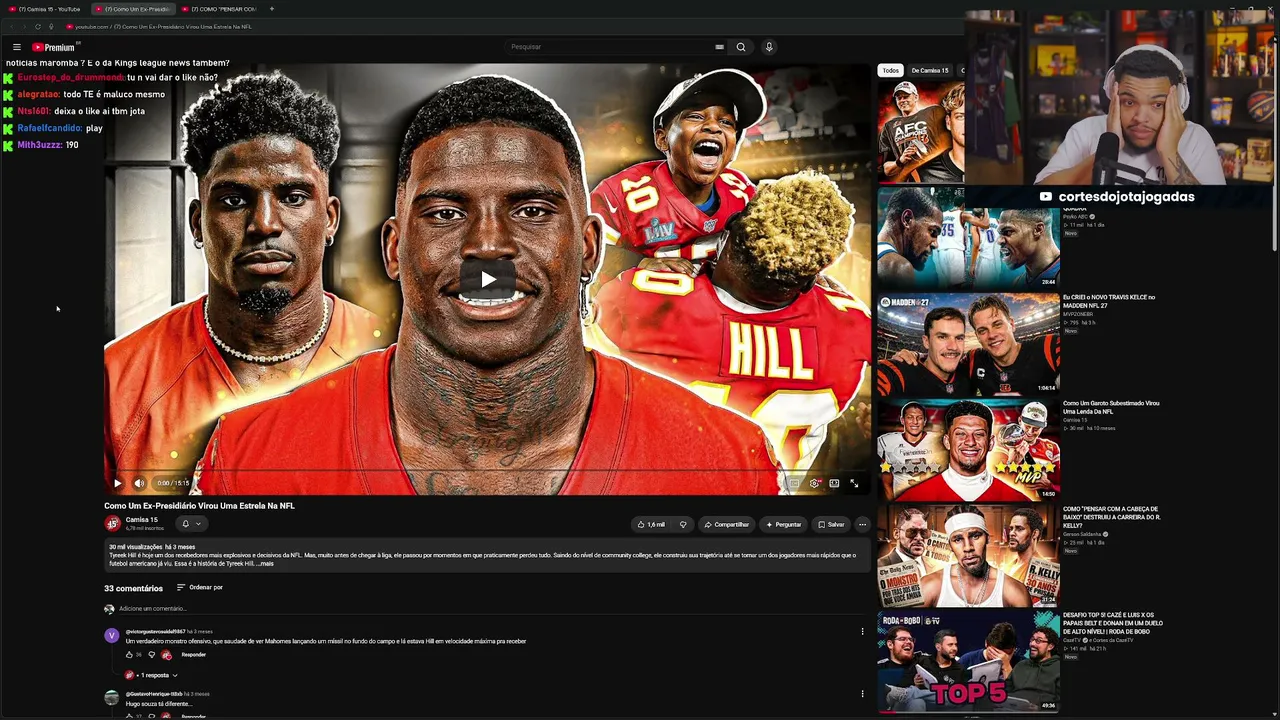Click chat username Rafaelfcandido
This screenshot has height=720, width=1280.
(50, 128)
